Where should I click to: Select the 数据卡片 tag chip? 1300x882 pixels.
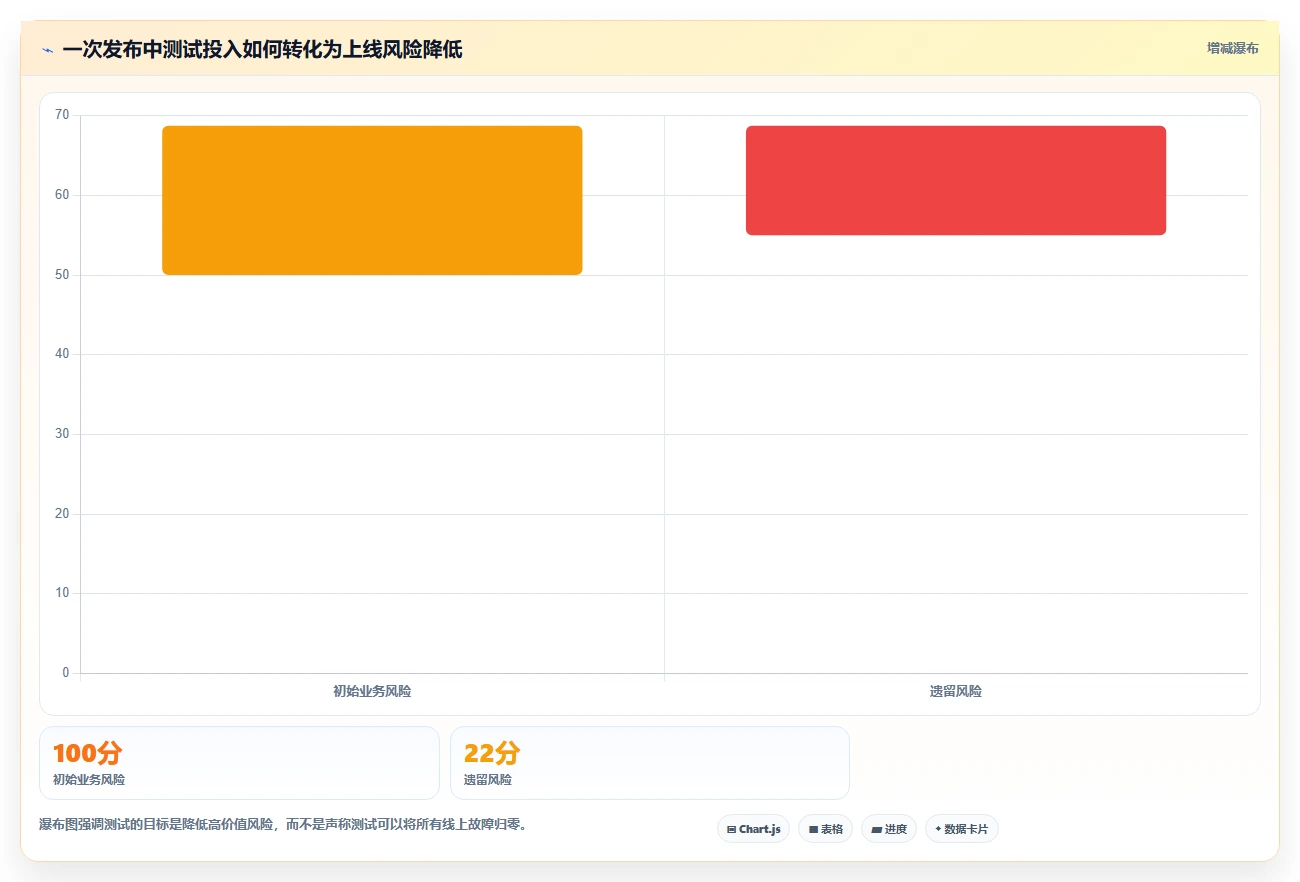(x=962, y=829)
